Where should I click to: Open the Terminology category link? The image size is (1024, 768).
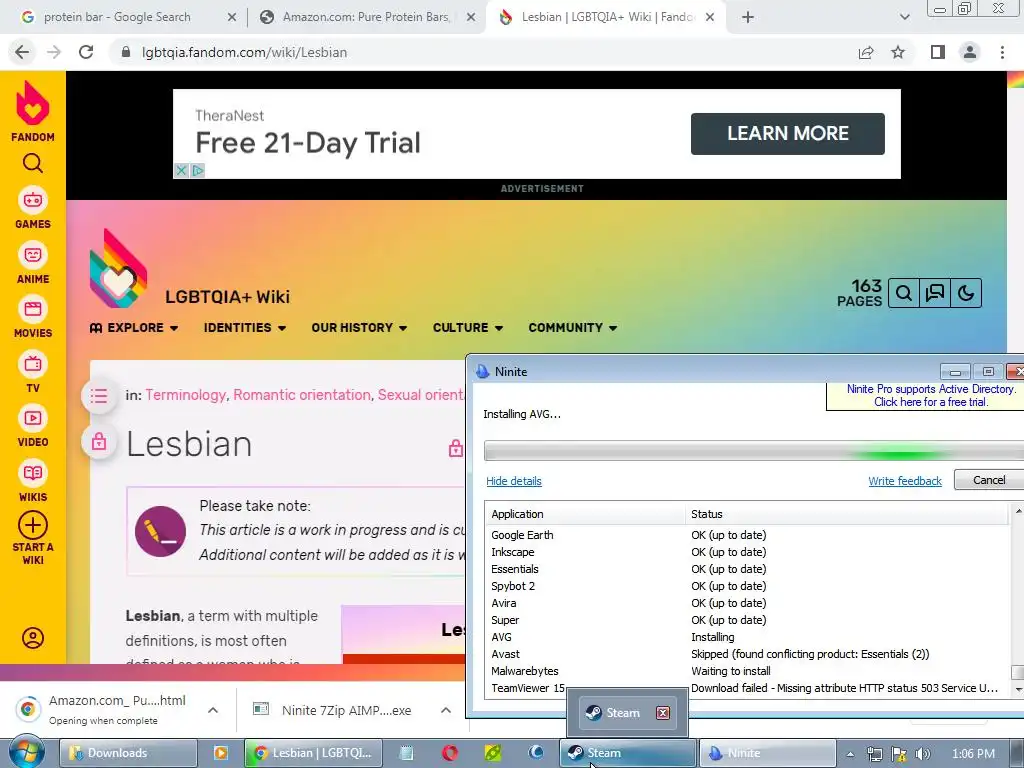(x=185, y=395)
